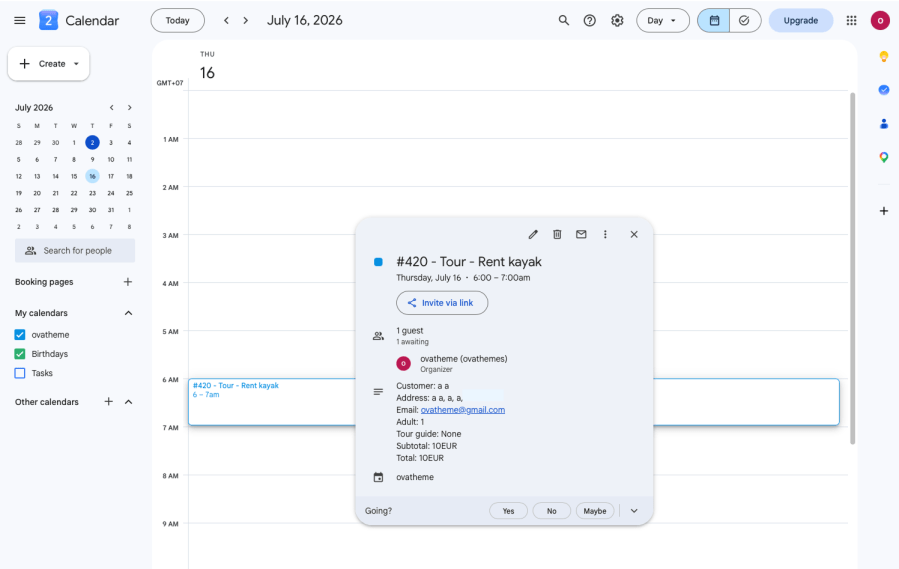Respond Yes to Going

point(508,511)
